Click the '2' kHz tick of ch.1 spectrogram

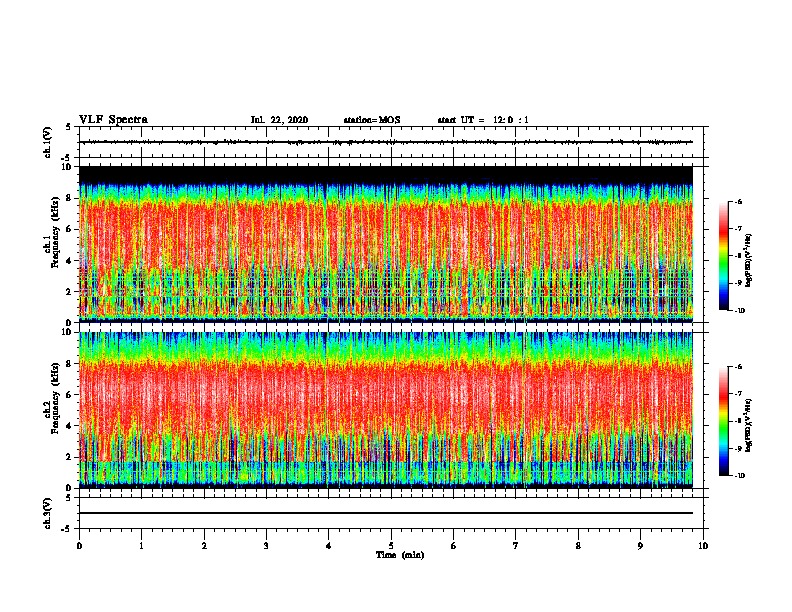point(69,291)
